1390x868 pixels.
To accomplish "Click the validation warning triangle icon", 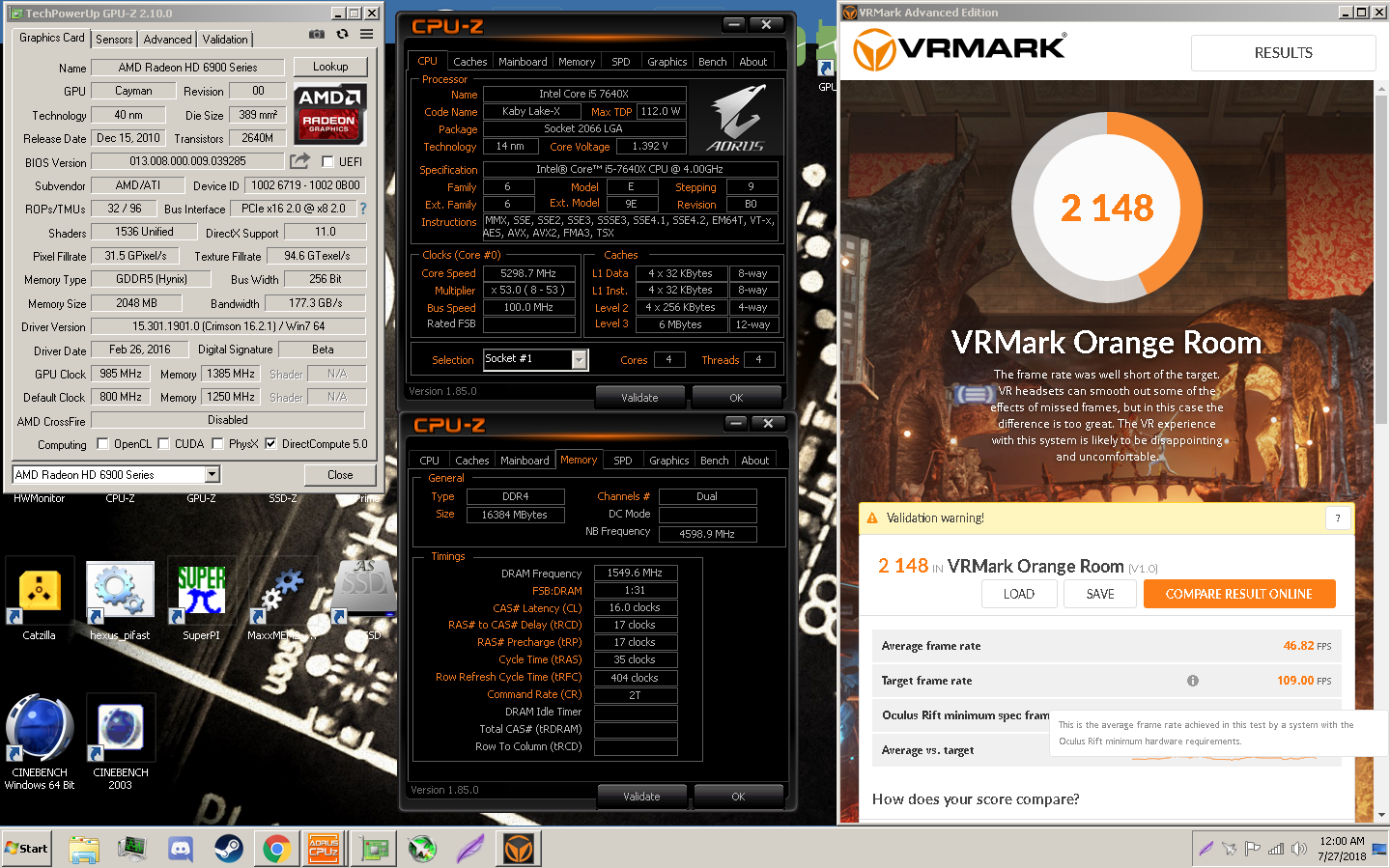I will [872, 518].
